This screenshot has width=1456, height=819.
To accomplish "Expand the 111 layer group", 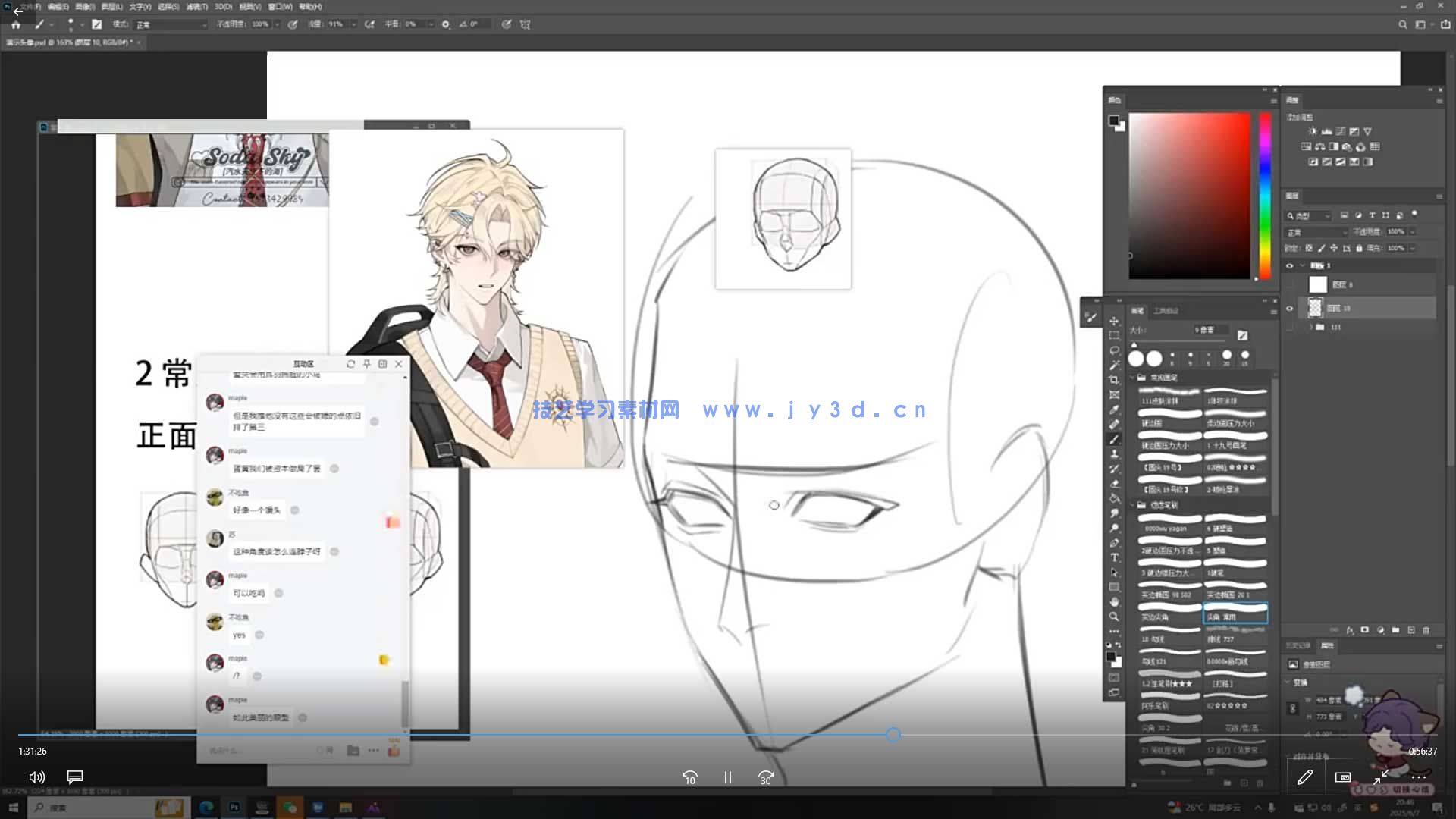I will [1311, 328].
